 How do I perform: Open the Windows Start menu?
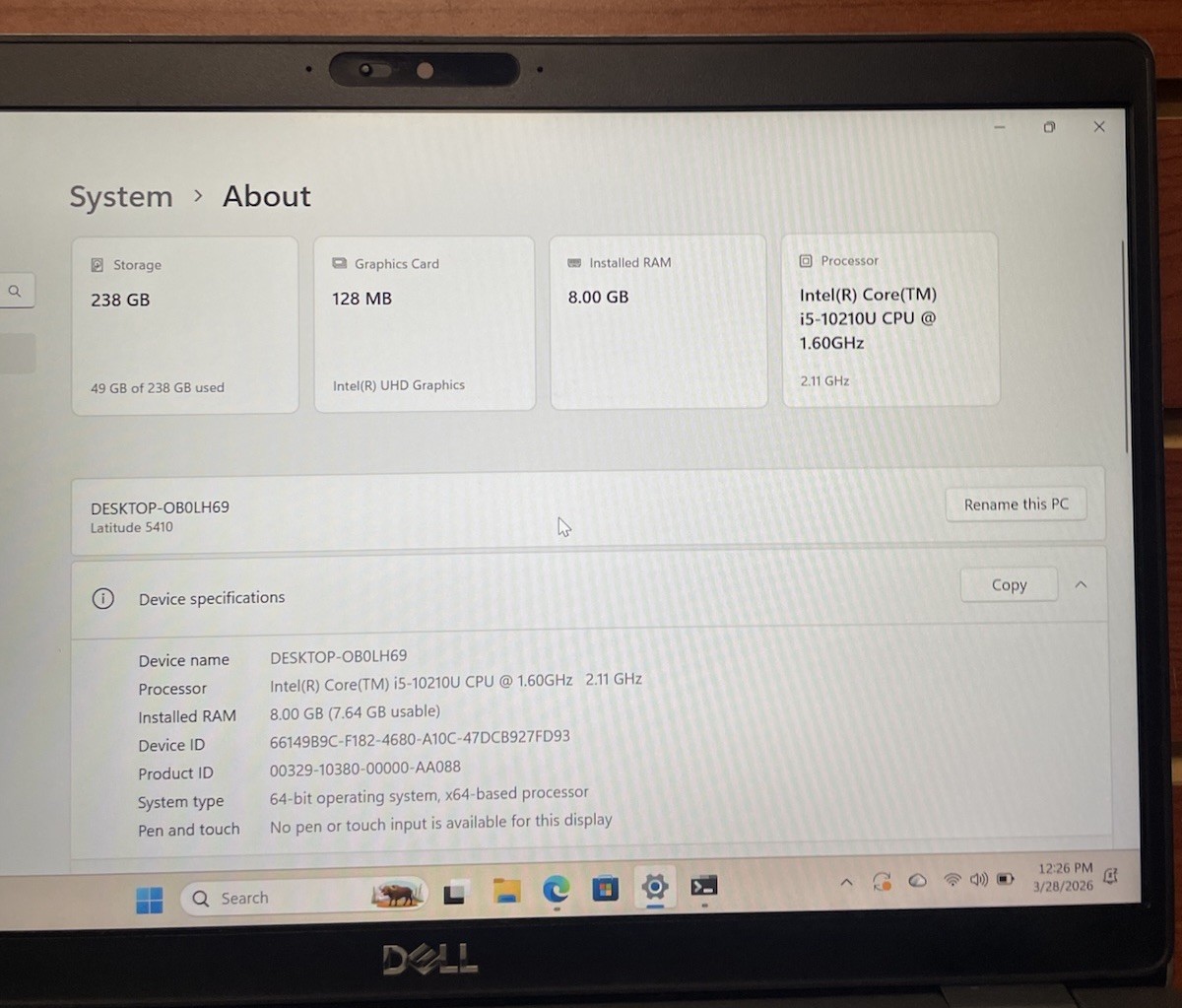(150, 900)
